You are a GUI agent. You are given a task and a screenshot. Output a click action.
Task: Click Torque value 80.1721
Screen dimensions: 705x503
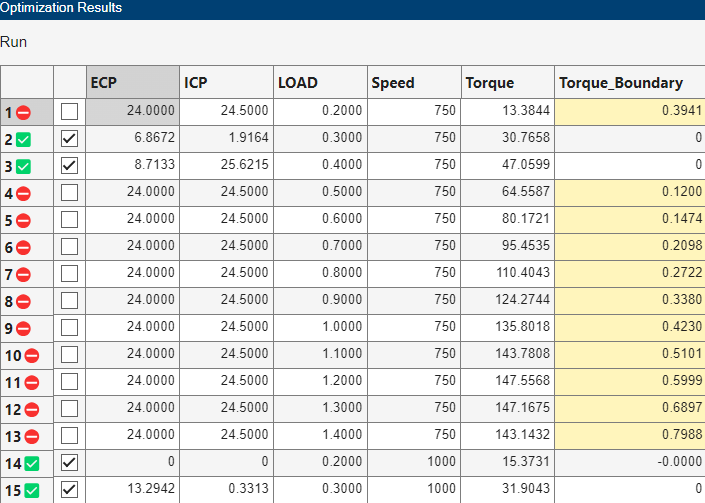coord(526,218)
